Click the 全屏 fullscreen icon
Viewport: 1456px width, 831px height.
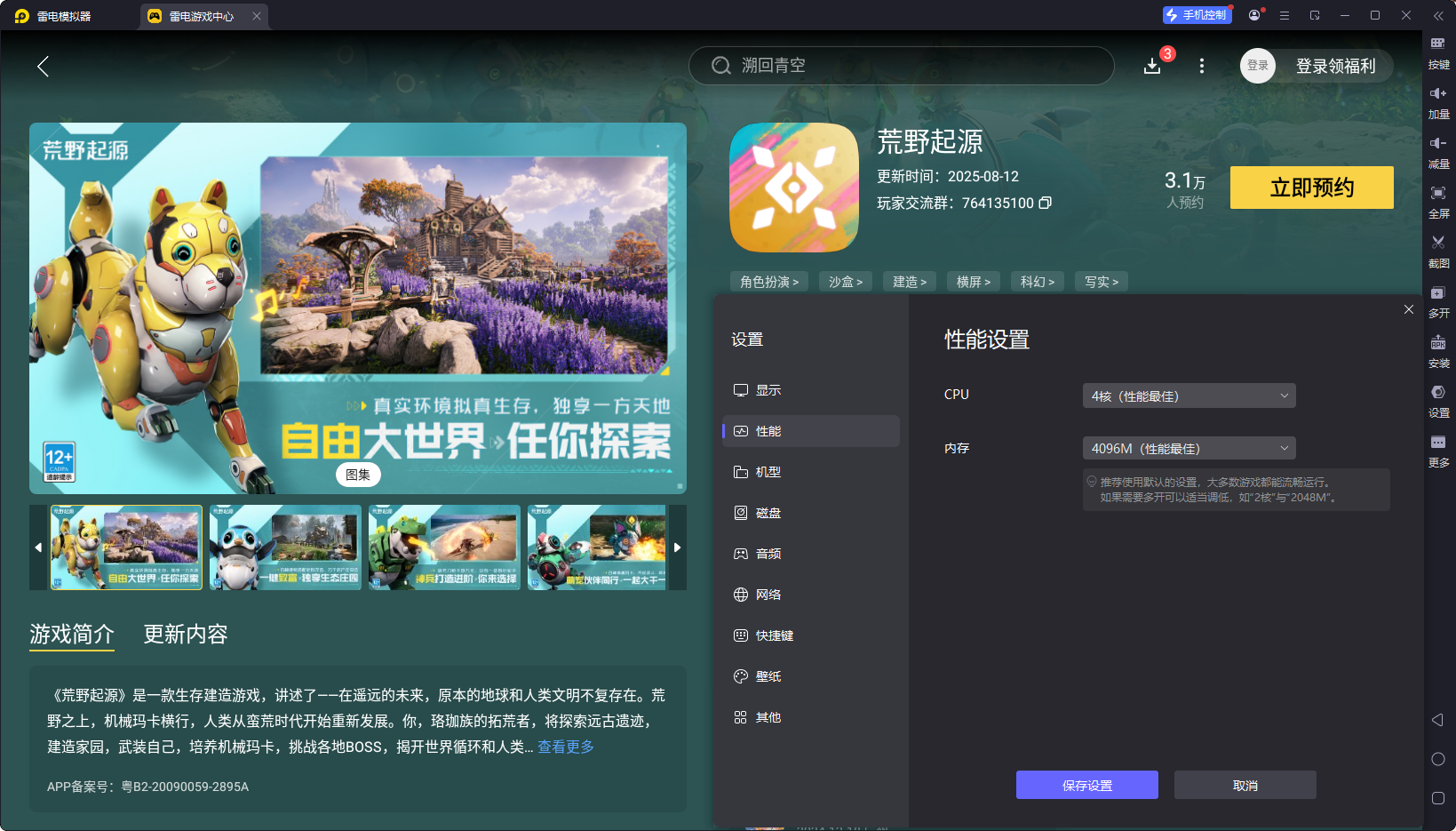click(1439, 201)
